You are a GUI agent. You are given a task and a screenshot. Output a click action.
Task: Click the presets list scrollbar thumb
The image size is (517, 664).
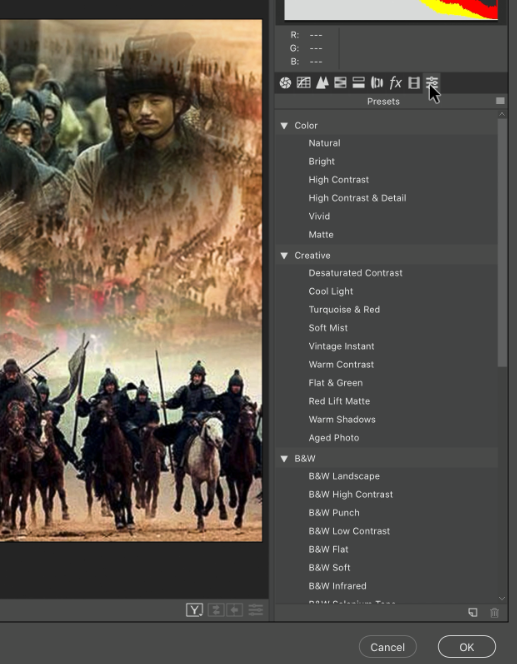coord(502,242)
